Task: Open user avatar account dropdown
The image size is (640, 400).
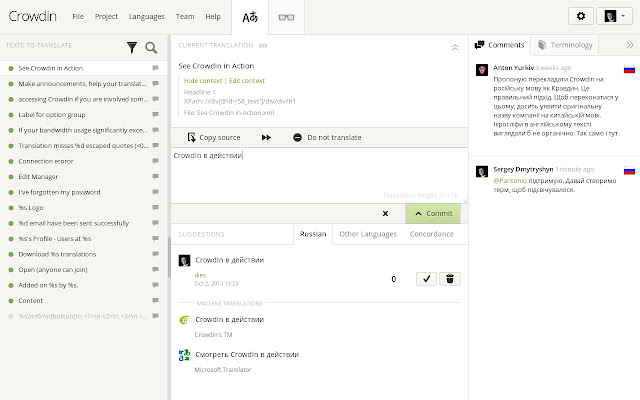Action: point(614,16)
